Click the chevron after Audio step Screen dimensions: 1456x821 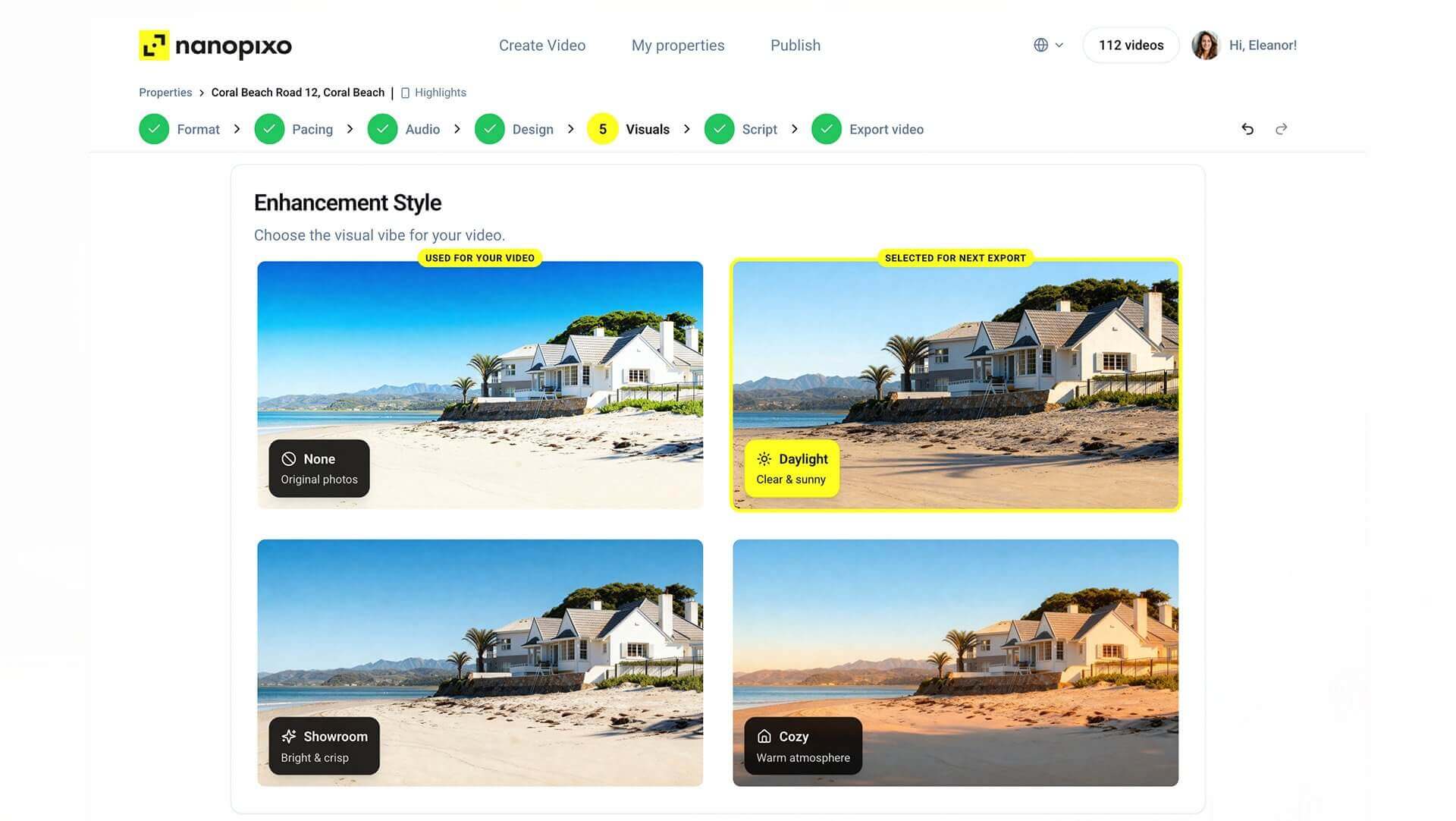tap(457, 129)
